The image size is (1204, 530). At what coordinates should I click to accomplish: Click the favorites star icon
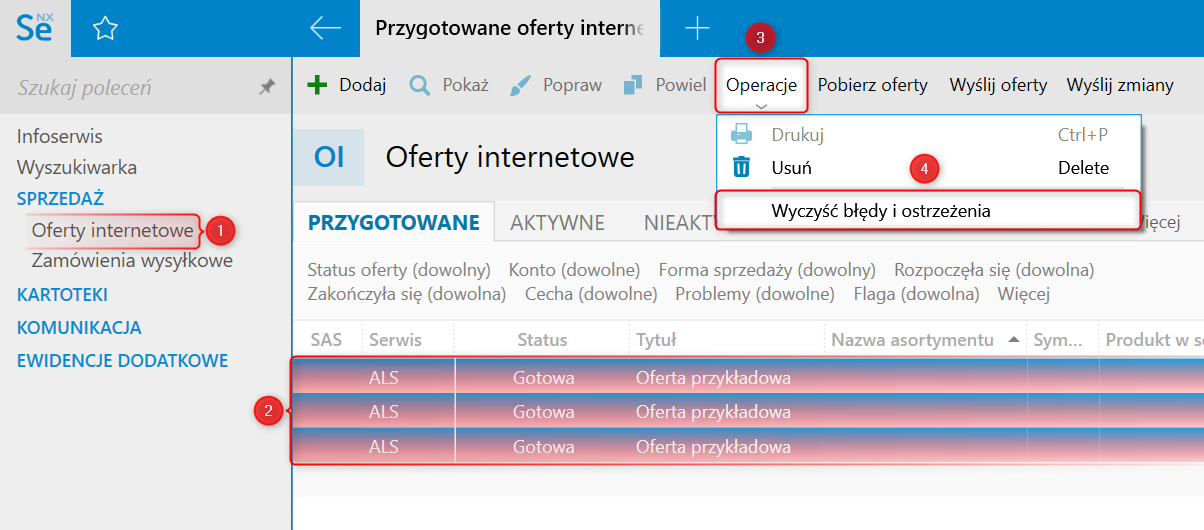click(x=105, y=29)
